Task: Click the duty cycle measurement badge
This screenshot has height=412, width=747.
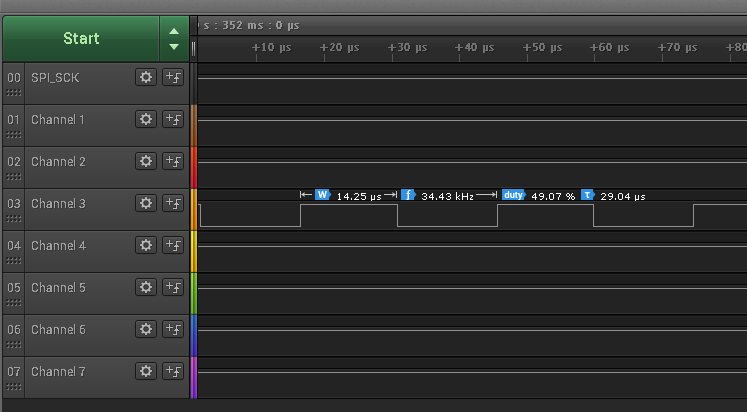Action: 514,195
